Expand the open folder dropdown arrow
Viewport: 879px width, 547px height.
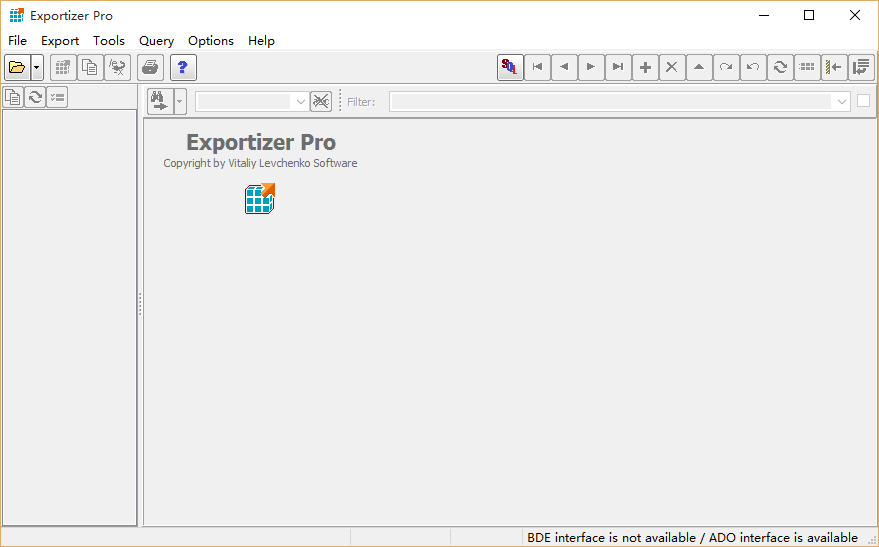(x=37, y=68)
